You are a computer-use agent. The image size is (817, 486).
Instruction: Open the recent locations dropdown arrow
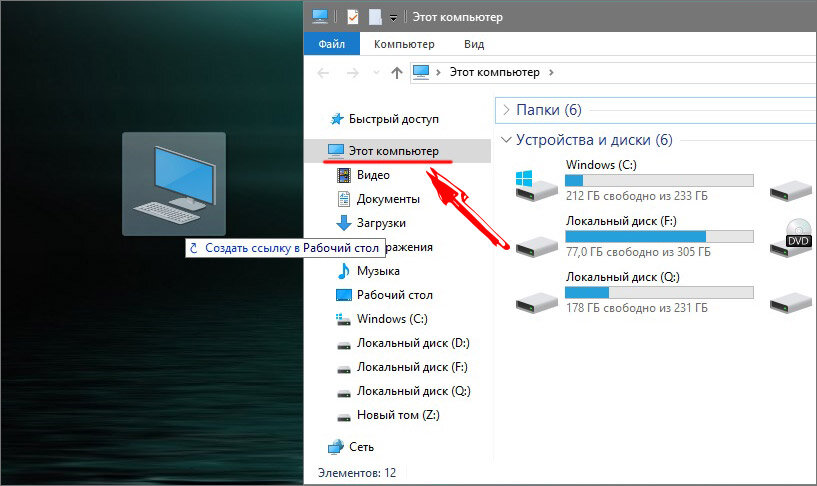[x=376, y=73]
